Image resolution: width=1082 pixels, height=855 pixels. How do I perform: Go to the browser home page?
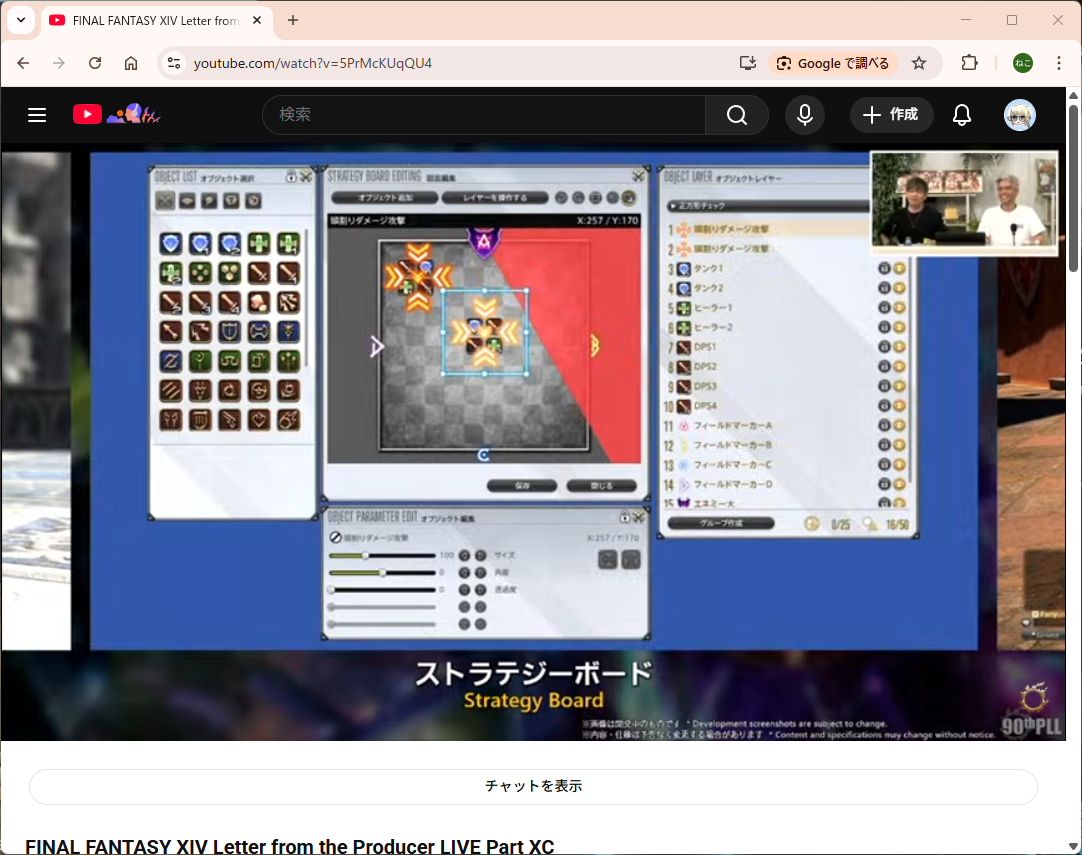pyautogui.click(x=131, y=63)
